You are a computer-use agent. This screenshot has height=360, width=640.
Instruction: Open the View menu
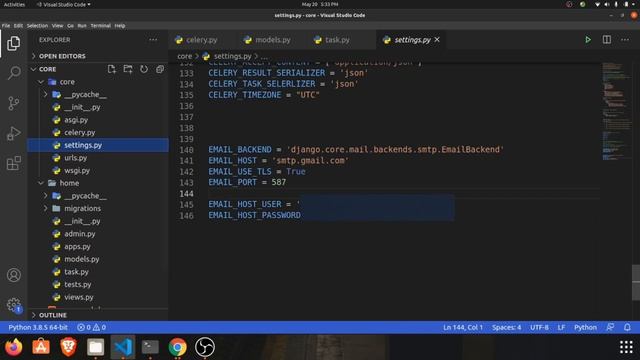[x=58, y=25]
